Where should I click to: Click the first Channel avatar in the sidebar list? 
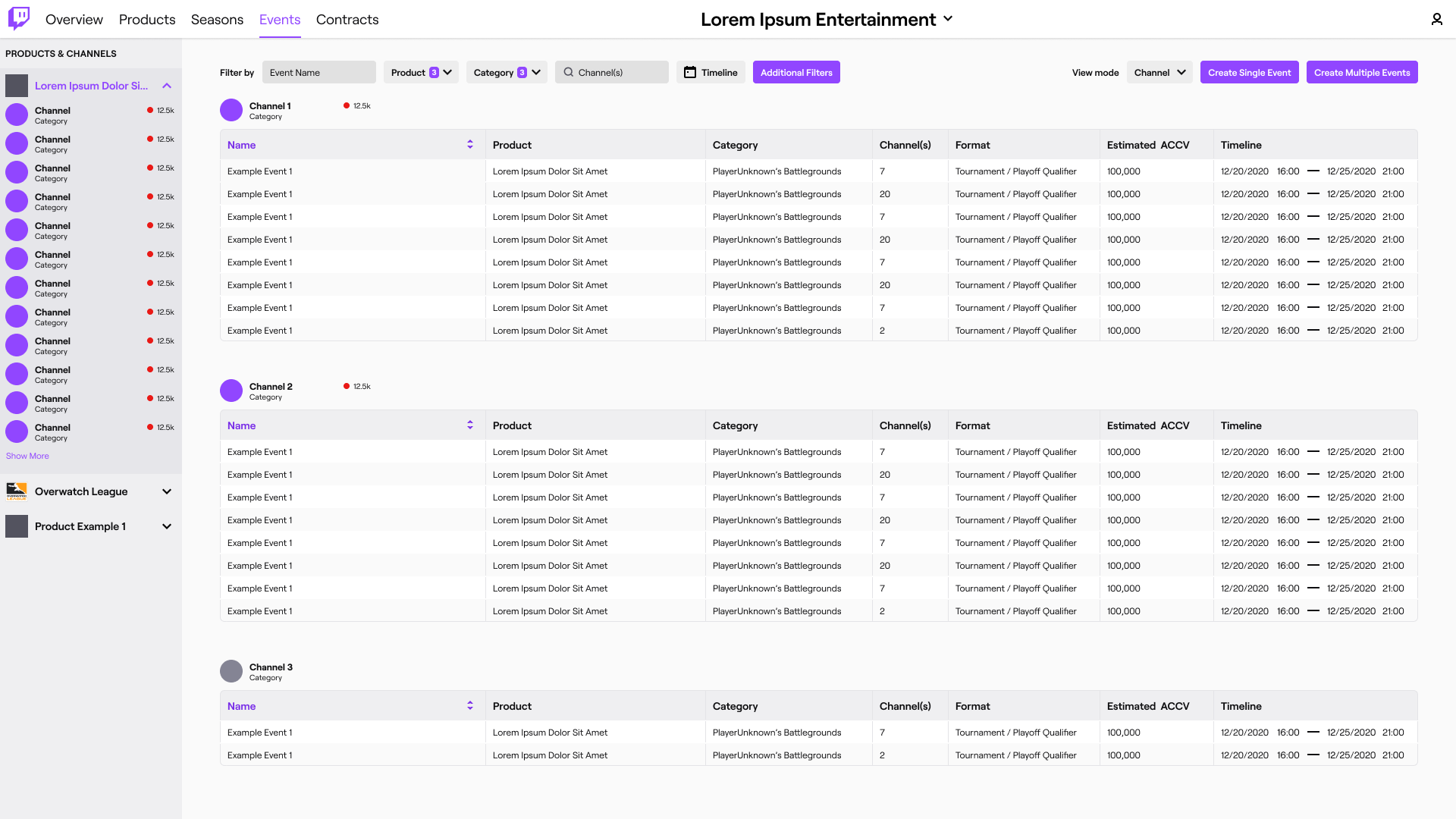tap(16, 115)
